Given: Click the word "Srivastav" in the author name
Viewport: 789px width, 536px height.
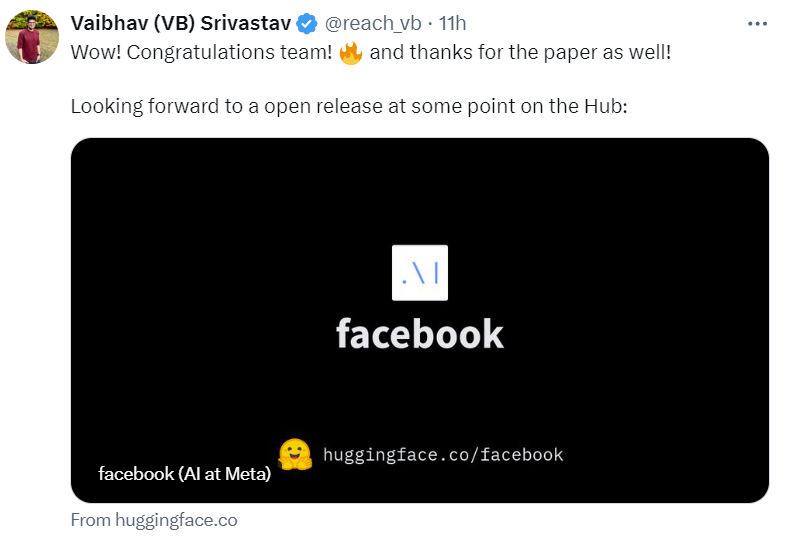Looking at the screenshot, I should pyautogui.click(x=252, y=23).
